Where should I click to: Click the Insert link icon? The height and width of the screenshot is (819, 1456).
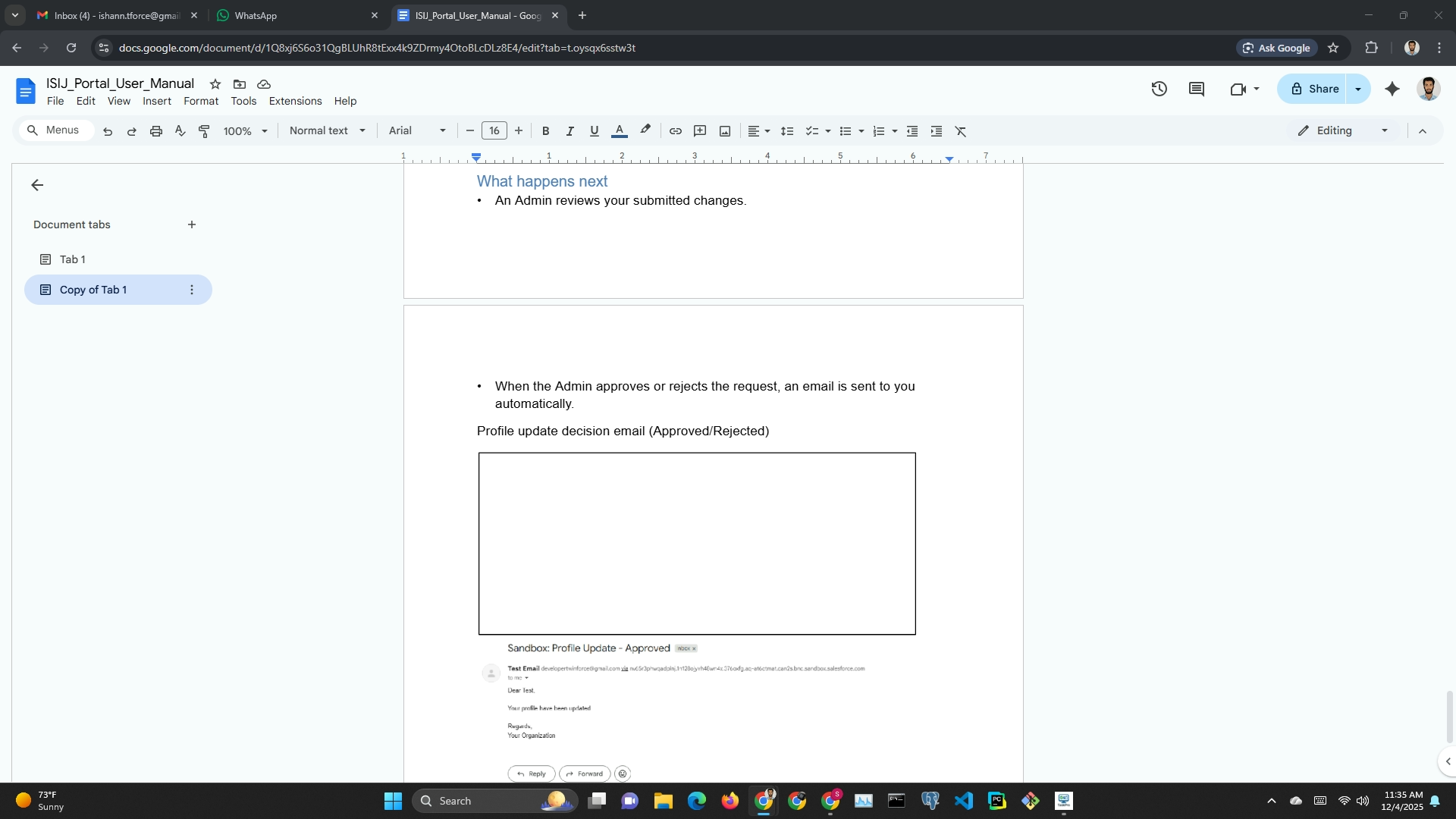pos(675,131)
